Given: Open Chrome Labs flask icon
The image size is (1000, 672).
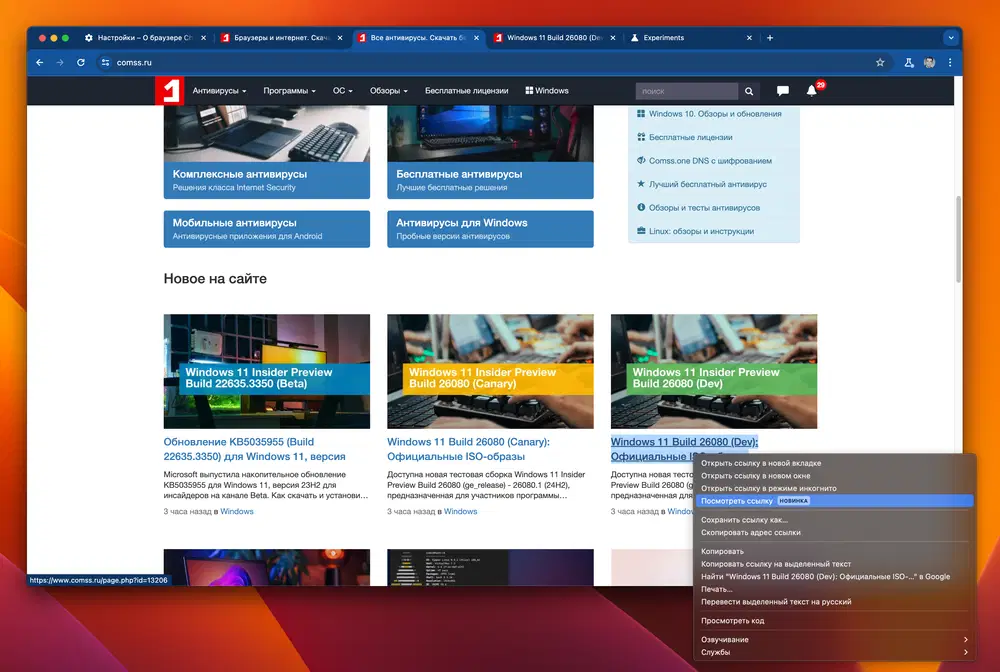Looking at the screenshot, I should click(909, 62).
